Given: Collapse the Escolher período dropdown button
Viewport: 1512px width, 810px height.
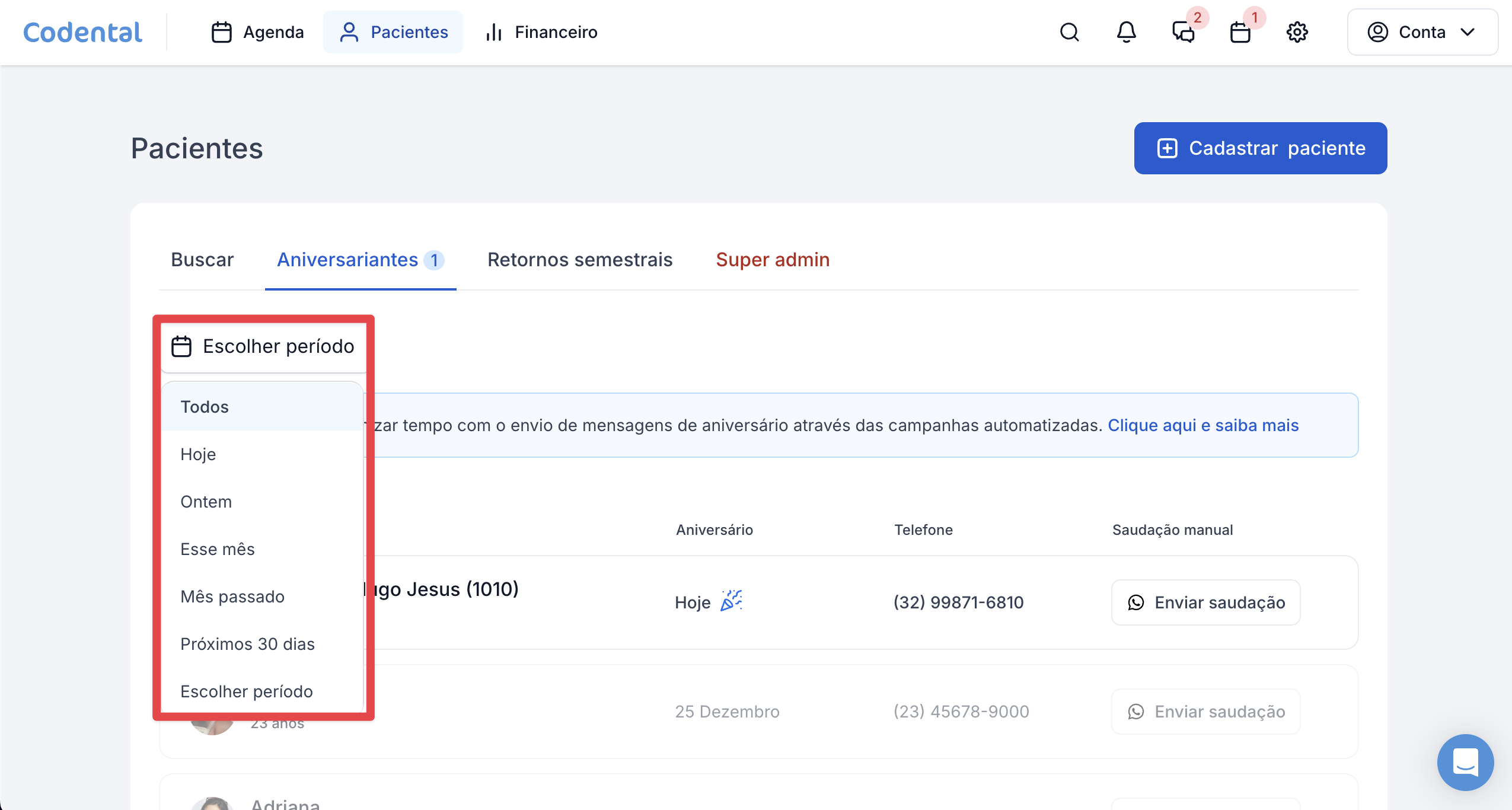Looking at the screenshot, I should [264, 346].
